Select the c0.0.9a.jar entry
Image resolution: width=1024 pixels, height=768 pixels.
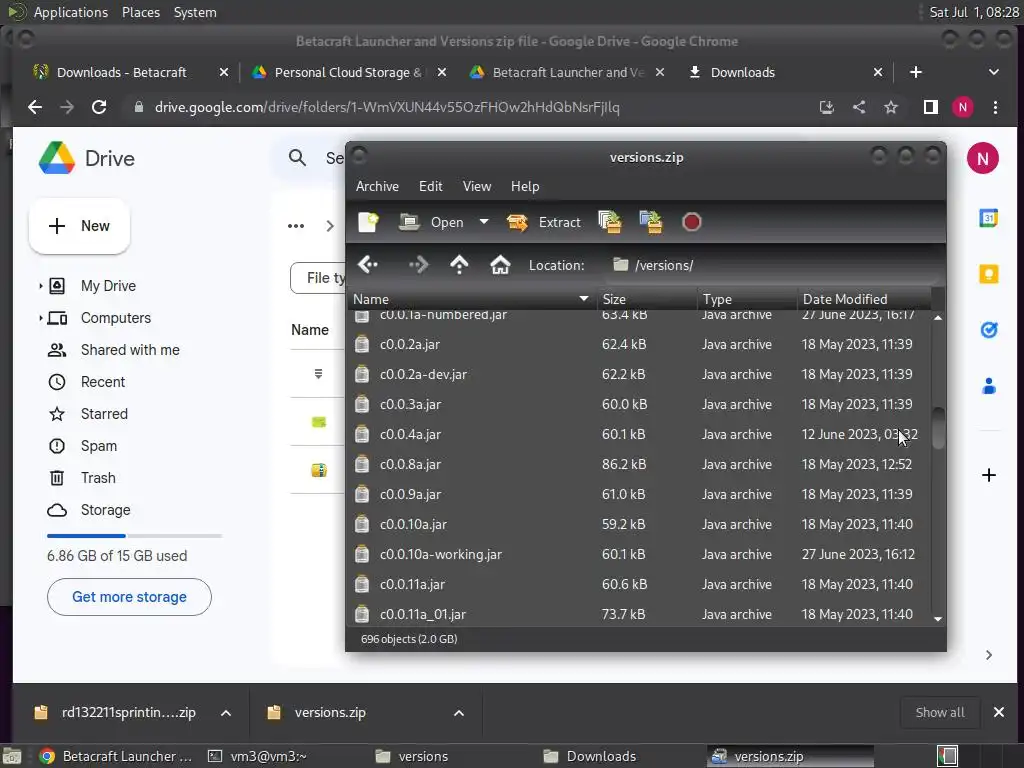639,494
